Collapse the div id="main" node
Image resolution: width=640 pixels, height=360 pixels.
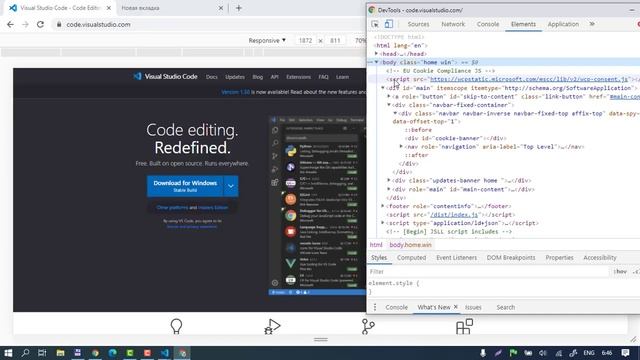pyautogui.click(x=383, y=88)
